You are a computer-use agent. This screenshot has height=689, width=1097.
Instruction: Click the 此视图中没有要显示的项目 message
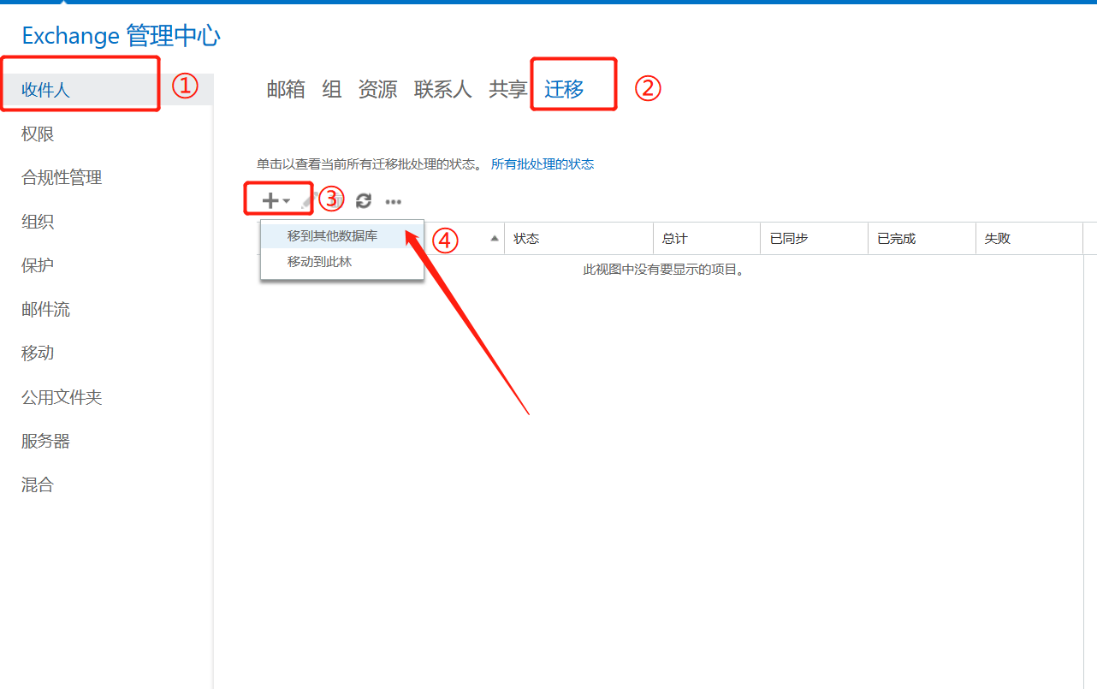pos(663,269)
